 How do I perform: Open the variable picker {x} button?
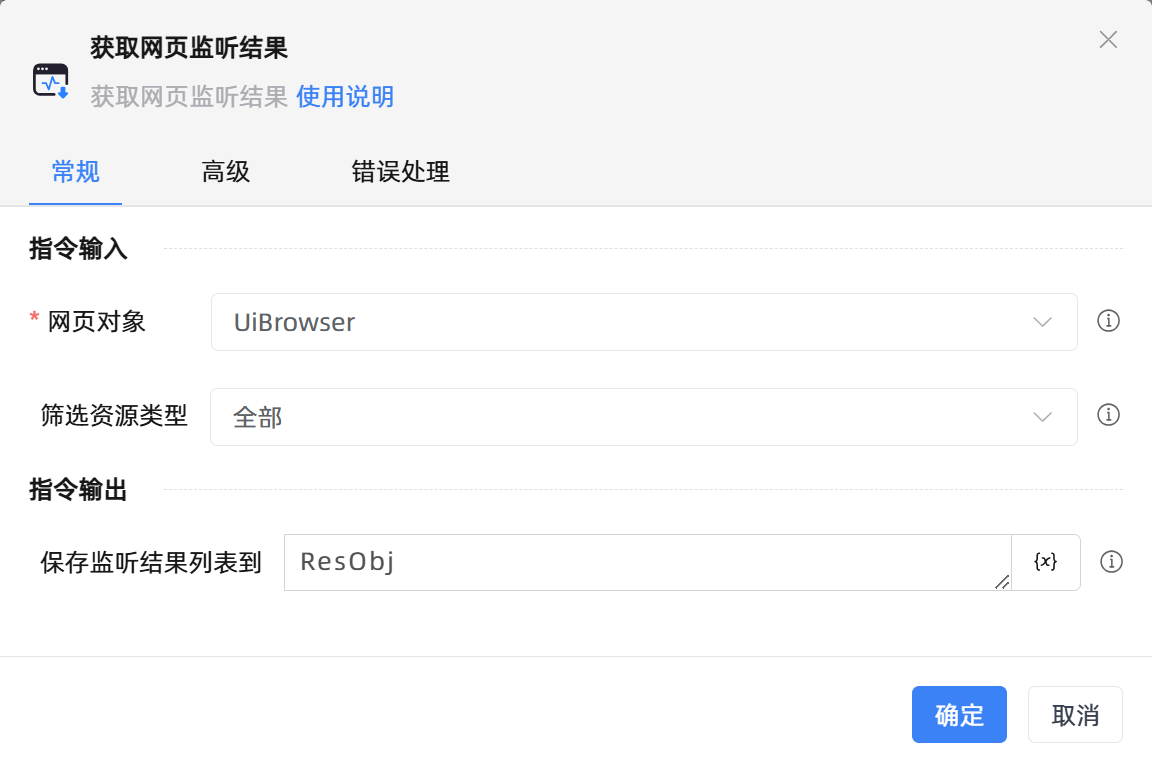tap(1045, 562)
